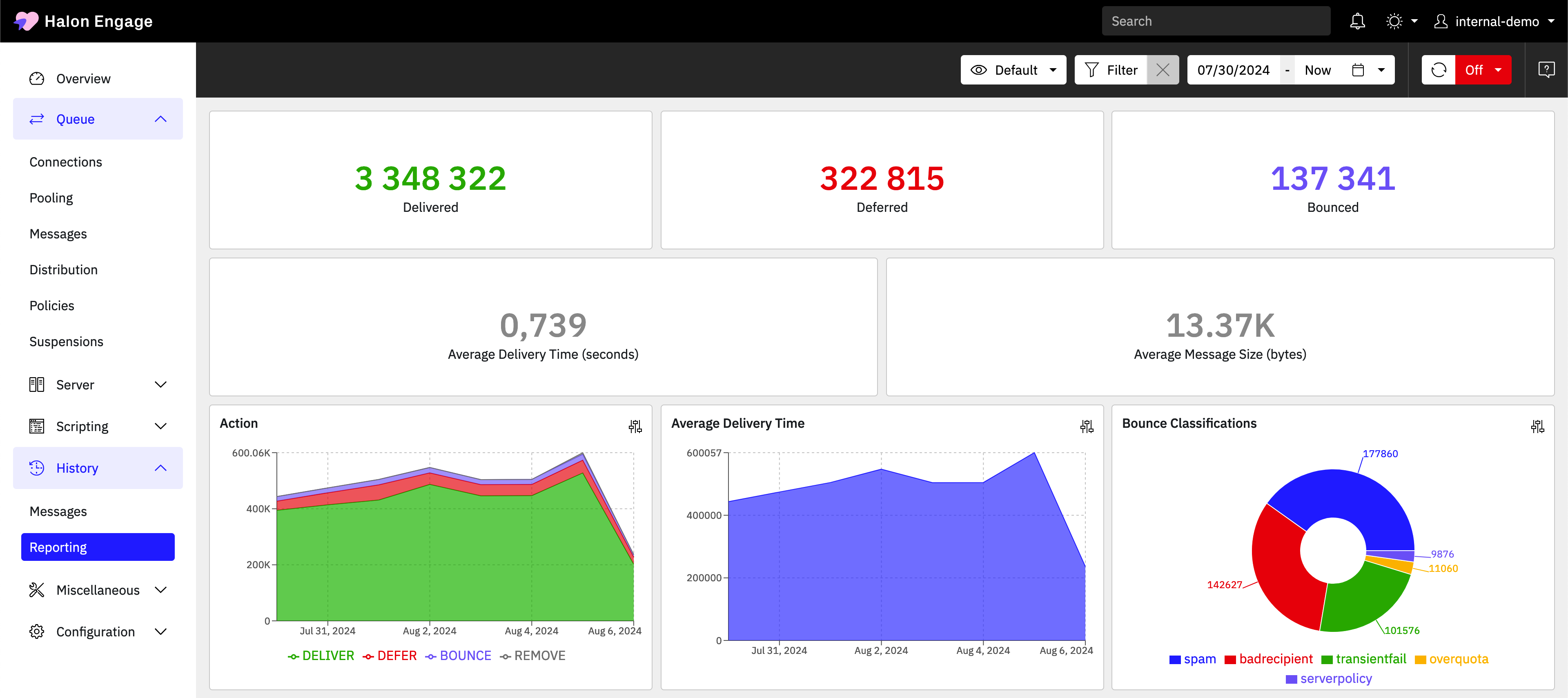Click the Miscellaneous tools icon
1568x698 pixels.
36,590
